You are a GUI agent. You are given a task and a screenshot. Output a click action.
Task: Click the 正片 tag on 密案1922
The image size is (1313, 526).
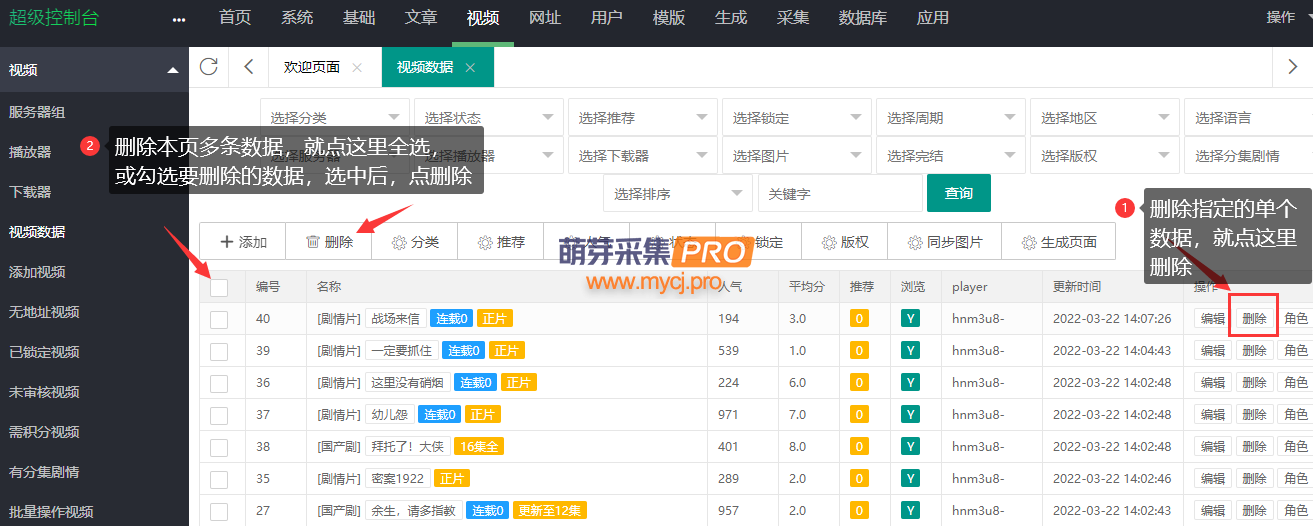click(452, 479)
